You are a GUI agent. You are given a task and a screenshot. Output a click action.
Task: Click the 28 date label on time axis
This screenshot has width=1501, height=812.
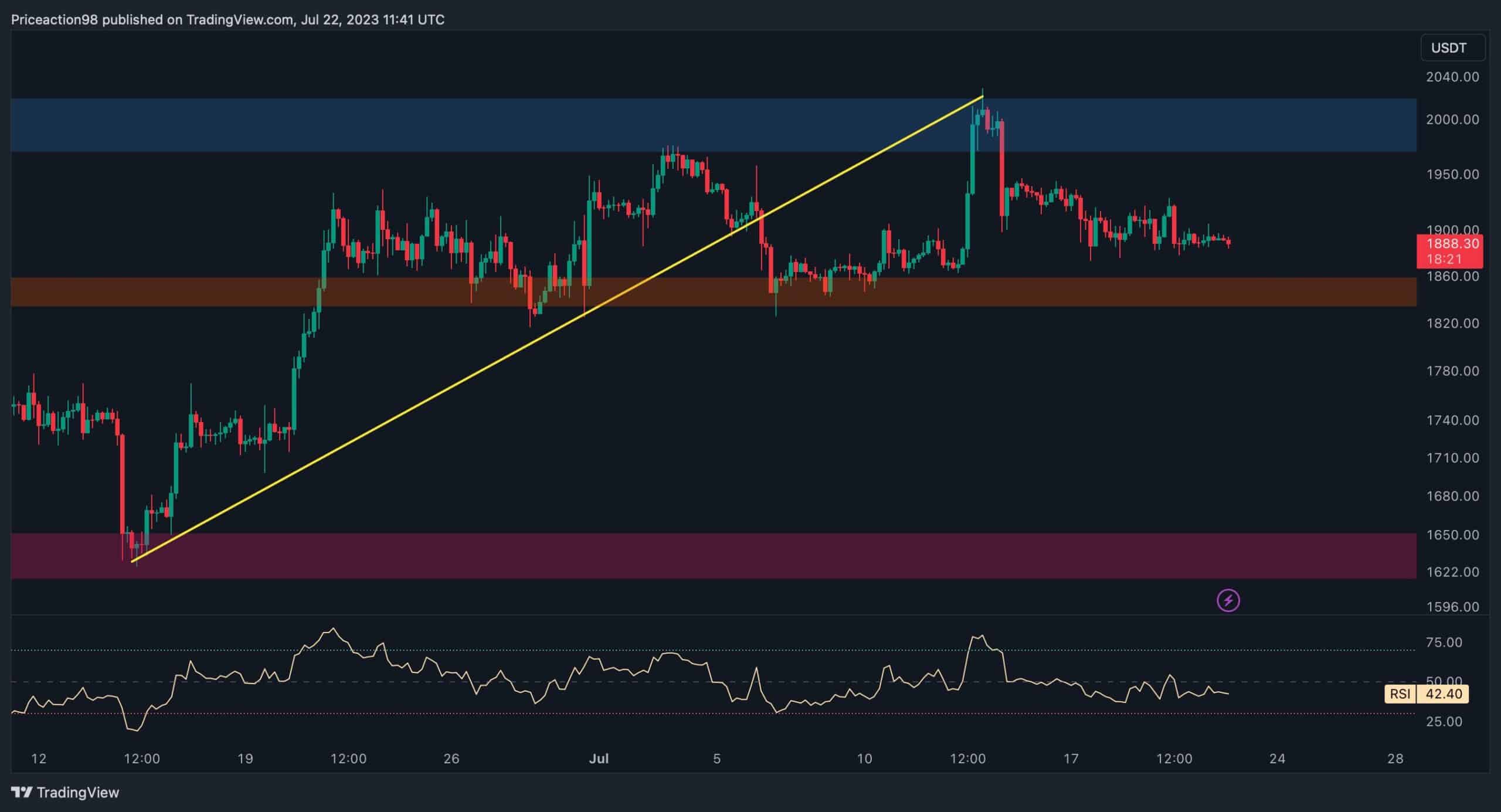click(1395, 759)
